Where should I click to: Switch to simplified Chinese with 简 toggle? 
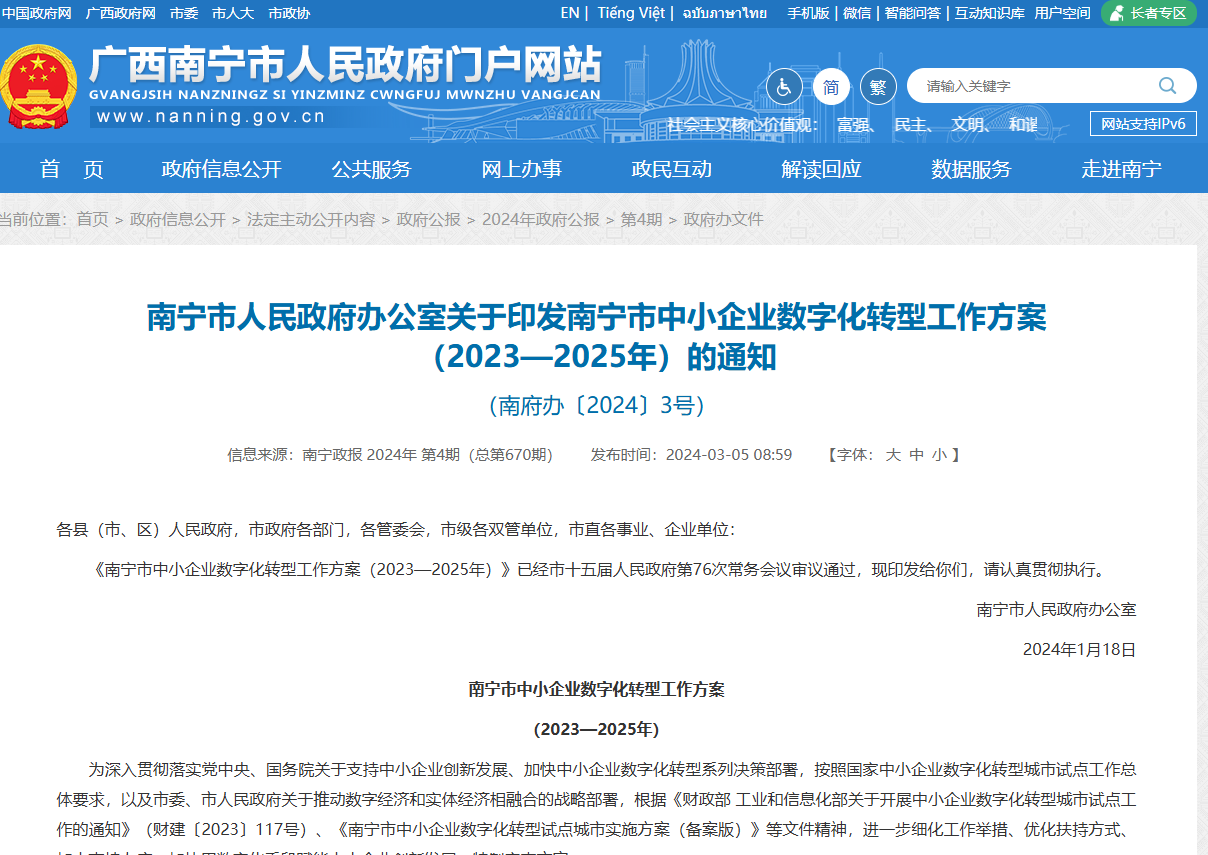[831, 87]
